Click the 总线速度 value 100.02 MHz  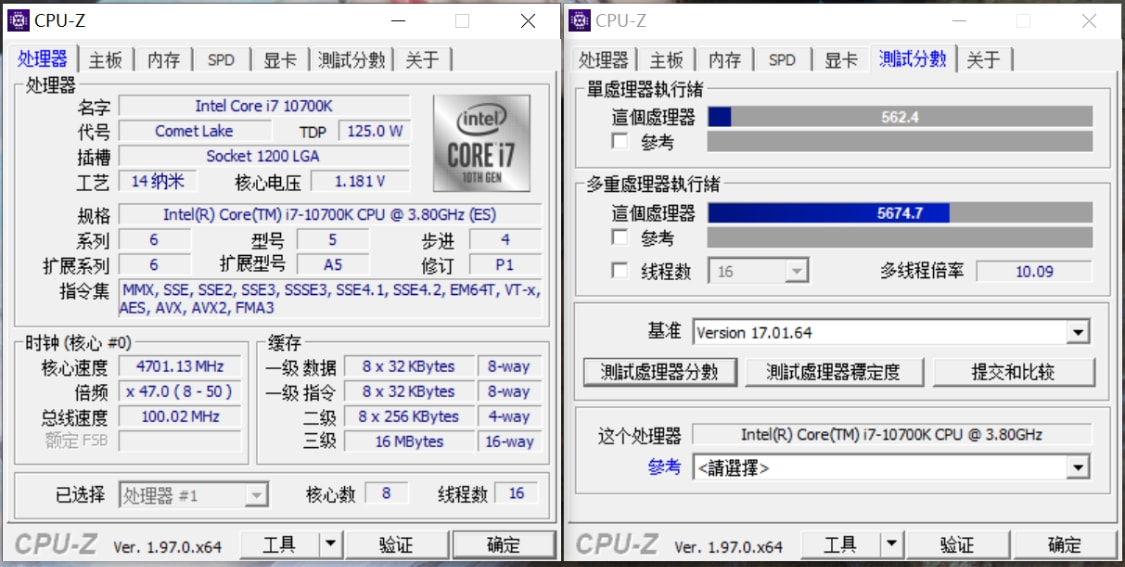point(180,416)
